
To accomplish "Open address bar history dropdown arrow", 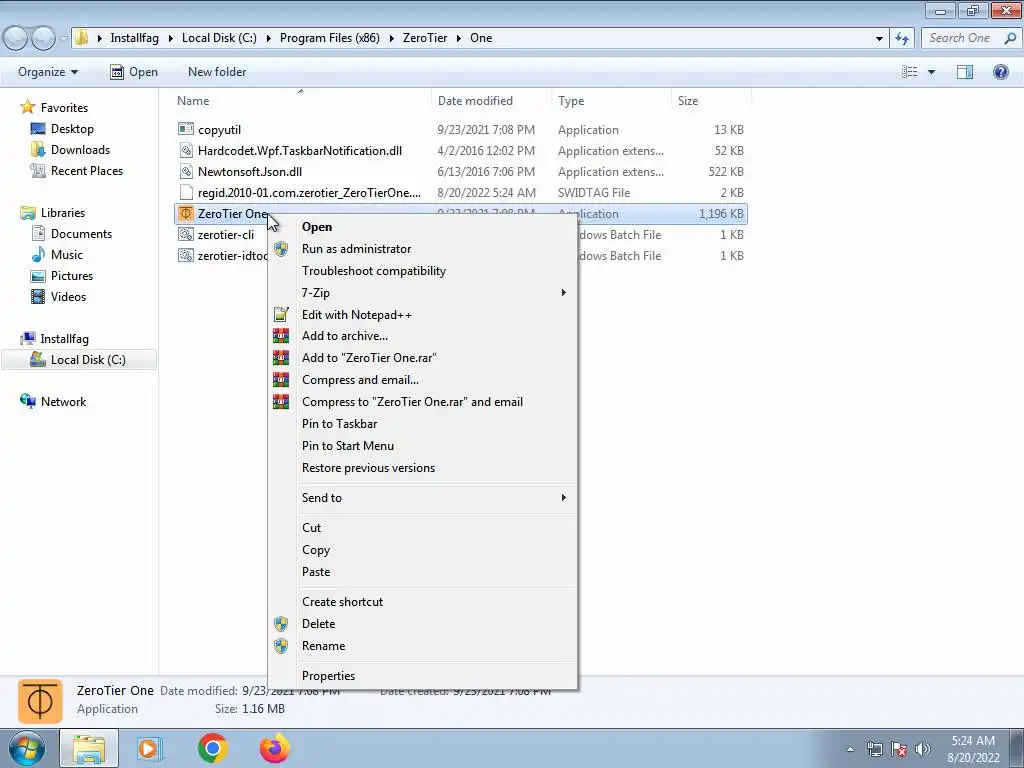I will [x=879, y=38].
